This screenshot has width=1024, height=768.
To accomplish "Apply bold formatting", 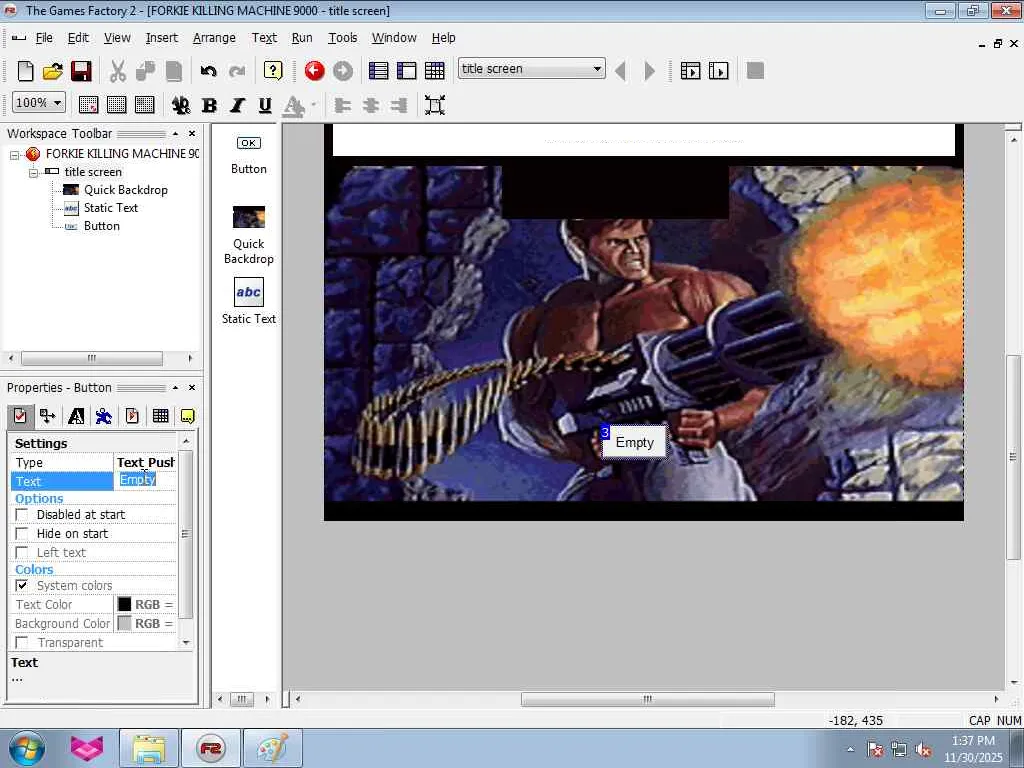I will point(210,105).
